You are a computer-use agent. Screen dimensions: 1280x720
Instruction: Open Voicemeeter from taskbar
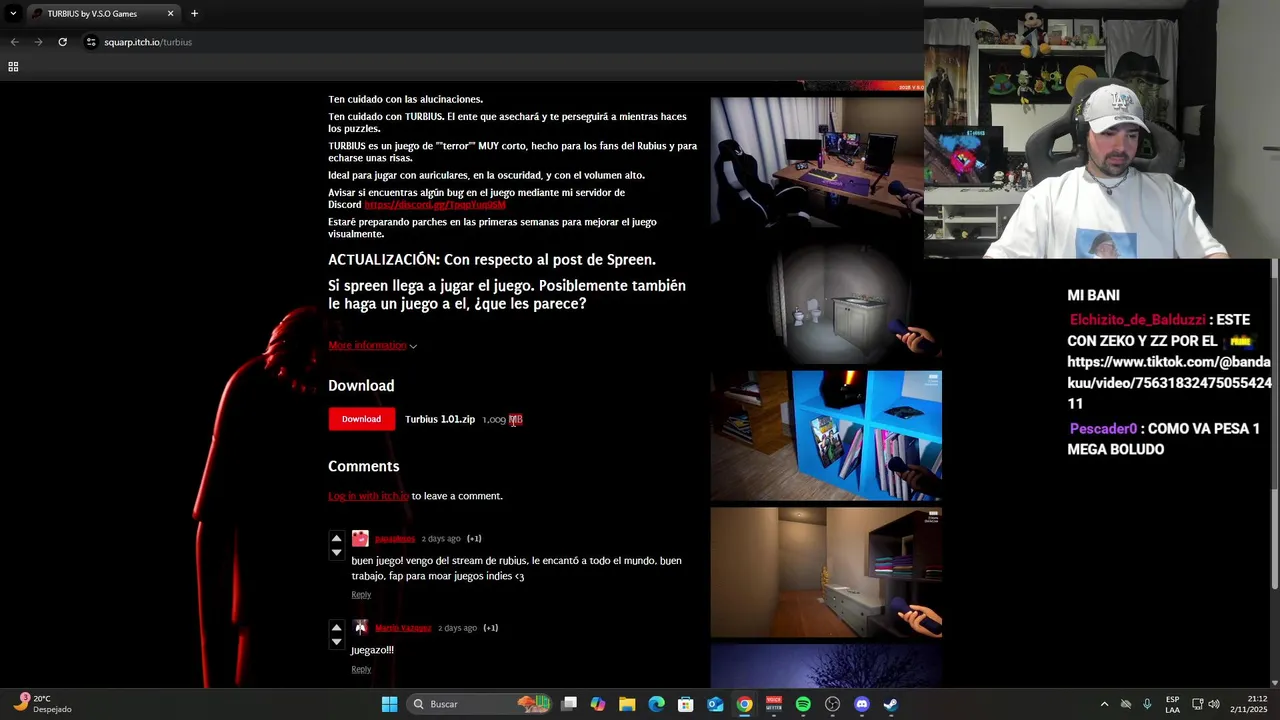point(774,704)
